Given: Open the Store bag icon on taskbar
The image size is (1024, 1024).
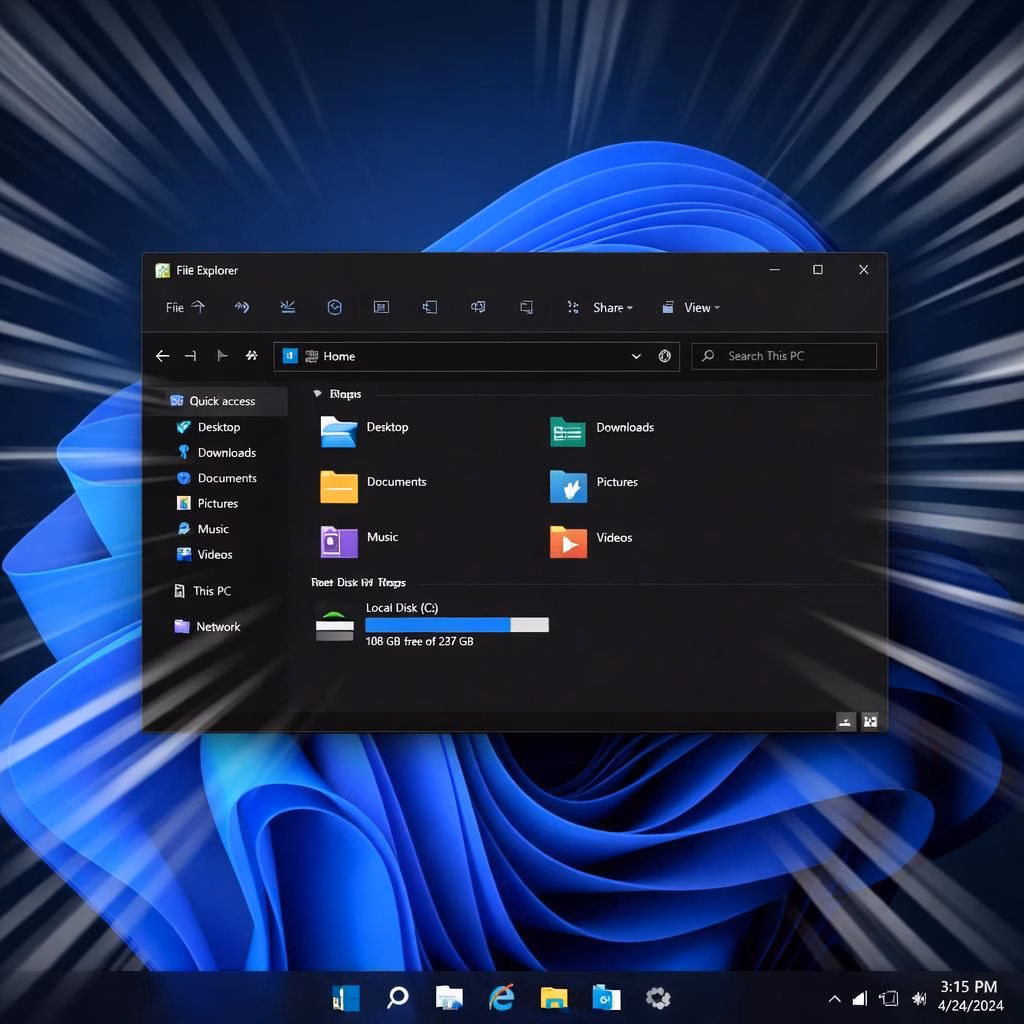Looking at the screenshot, I should click(606, 998).
